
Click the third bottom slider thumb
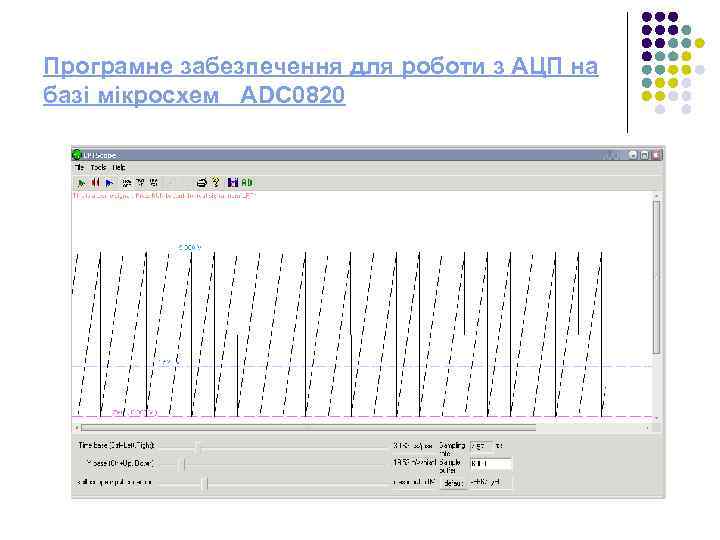click(x=206, y=483)
